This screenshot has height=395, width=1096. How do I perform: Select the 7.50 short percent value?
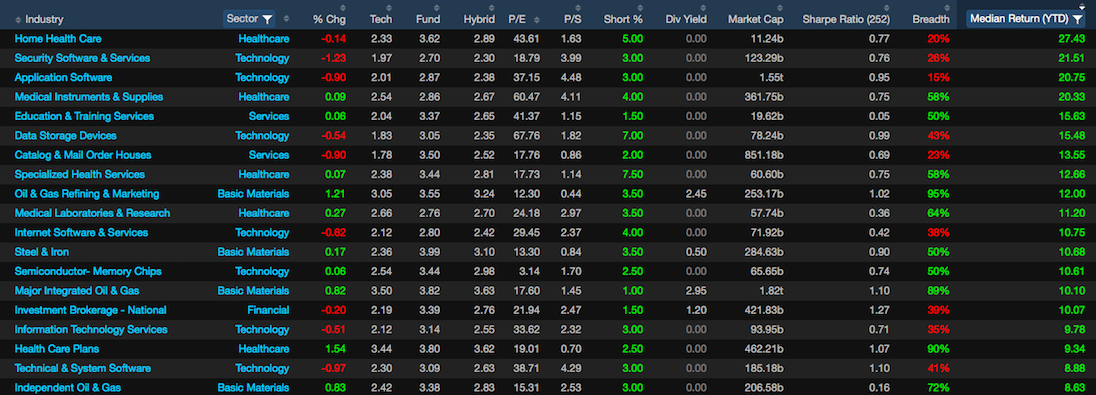[x=632, y=174]
